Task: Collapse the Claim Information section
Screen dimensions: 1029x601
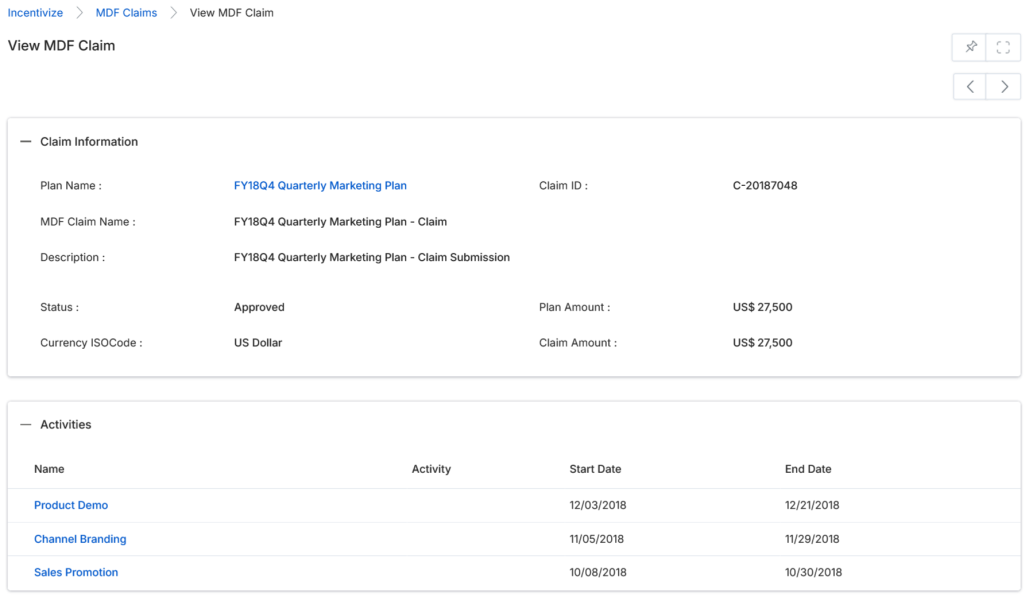Action: pos(26,142)
